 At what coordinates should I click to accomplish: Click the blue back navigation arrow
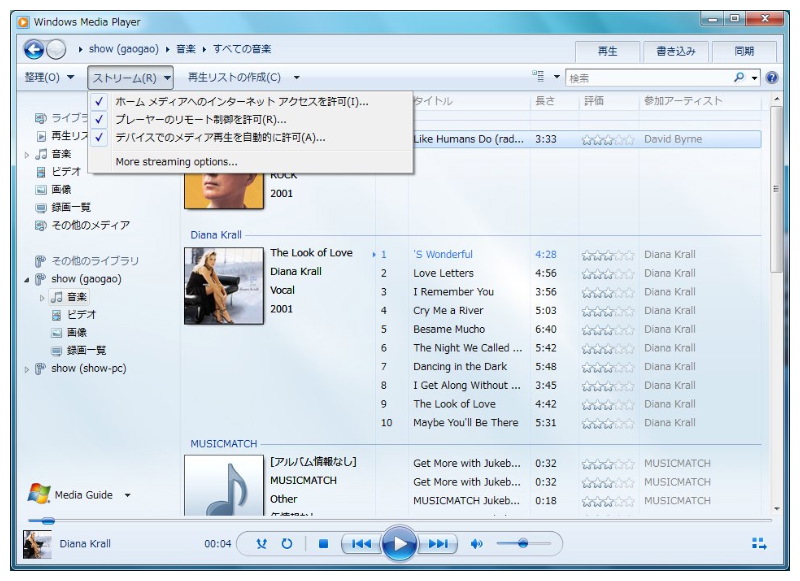34,49
